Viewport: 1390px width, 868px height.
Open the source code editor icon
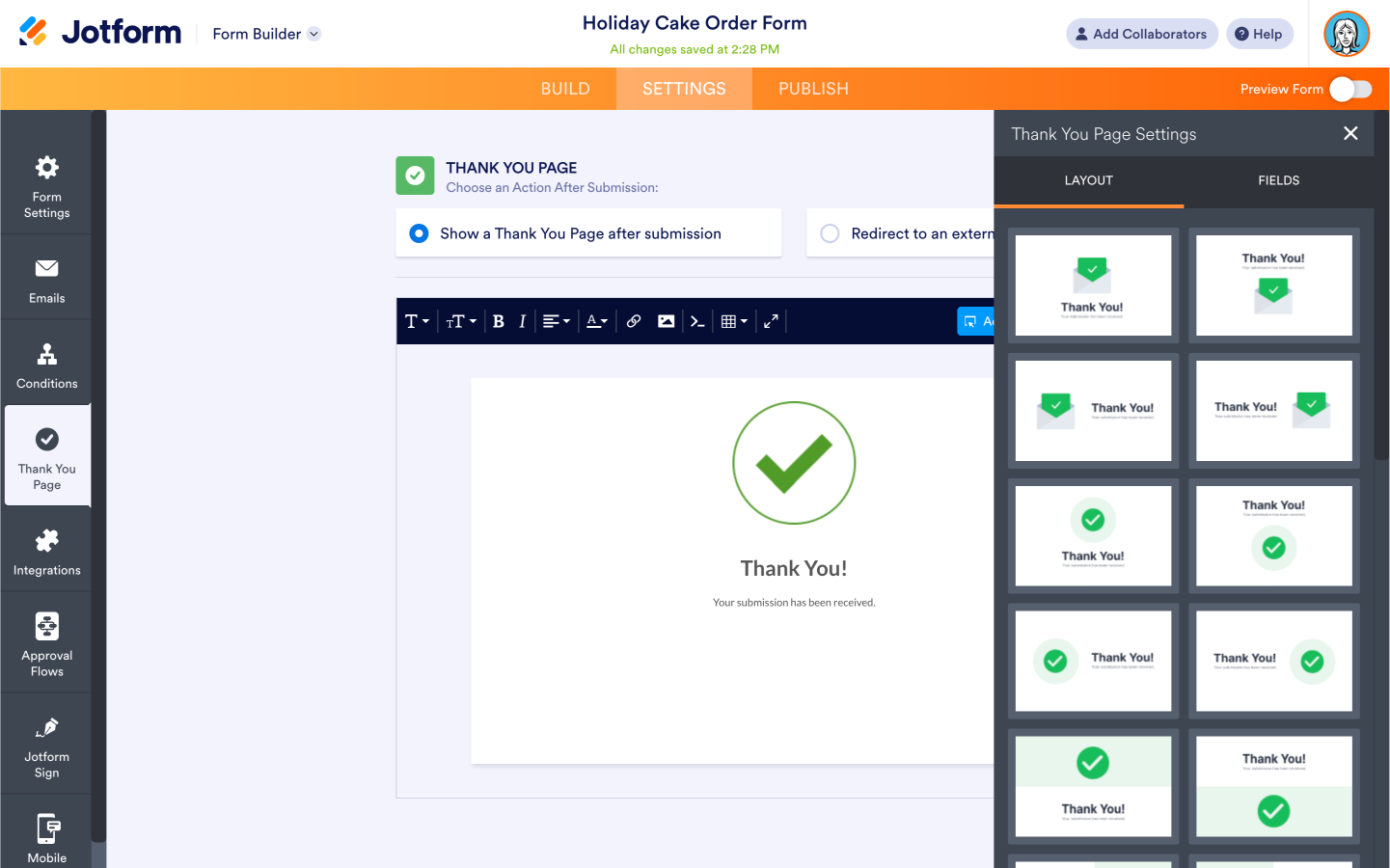pos(697,321)
